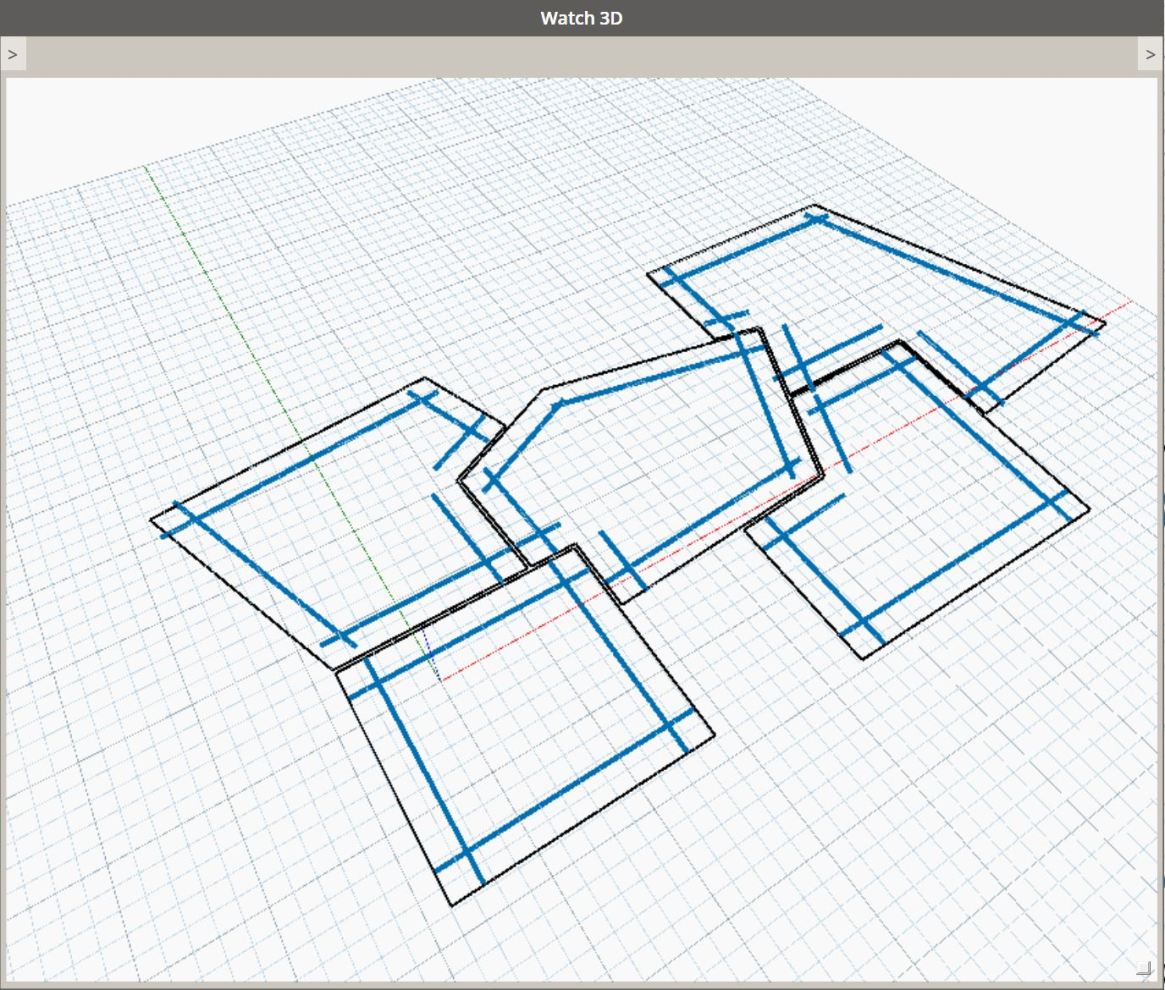Click the left '>' port expander
Image resolution: width=1165 pixels, height=990 pixels.
pos(13,54)
